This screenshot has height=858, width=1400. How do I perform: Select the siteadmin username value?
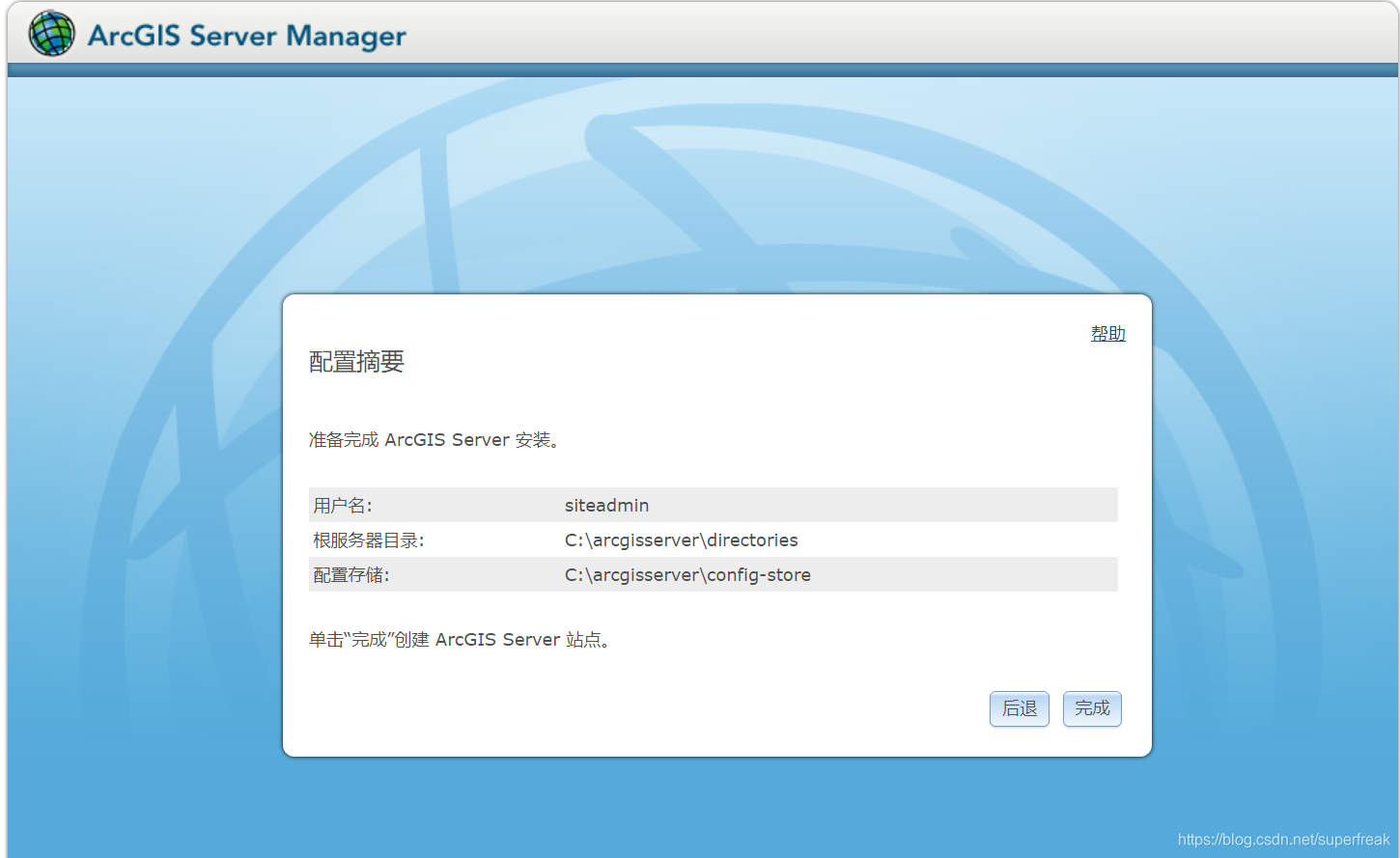(x=606, y=505)
